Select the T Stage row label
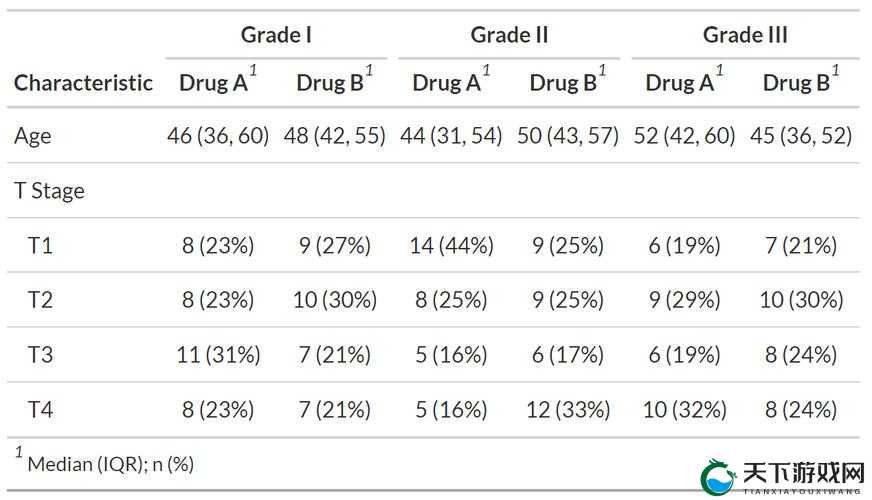 click(x=49, y=191)
